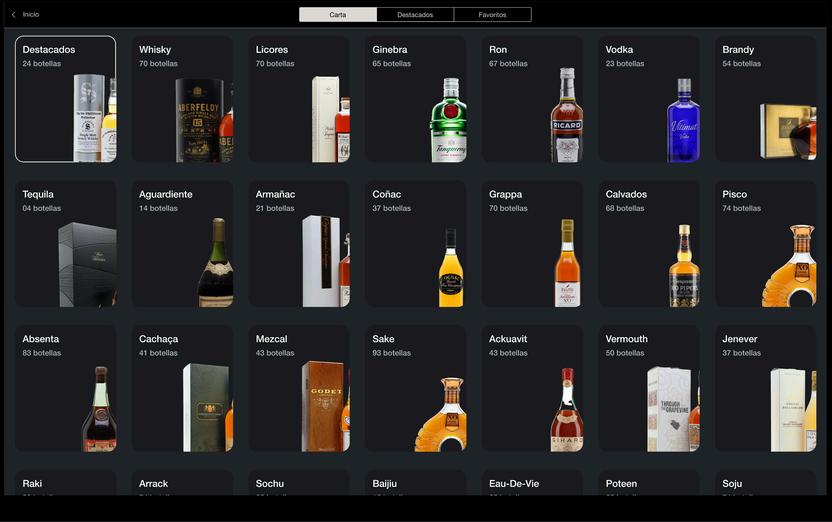Open the Sake category card
Image resolution: width=832 pixels, height=522 pixels.
tap(415, 388)
